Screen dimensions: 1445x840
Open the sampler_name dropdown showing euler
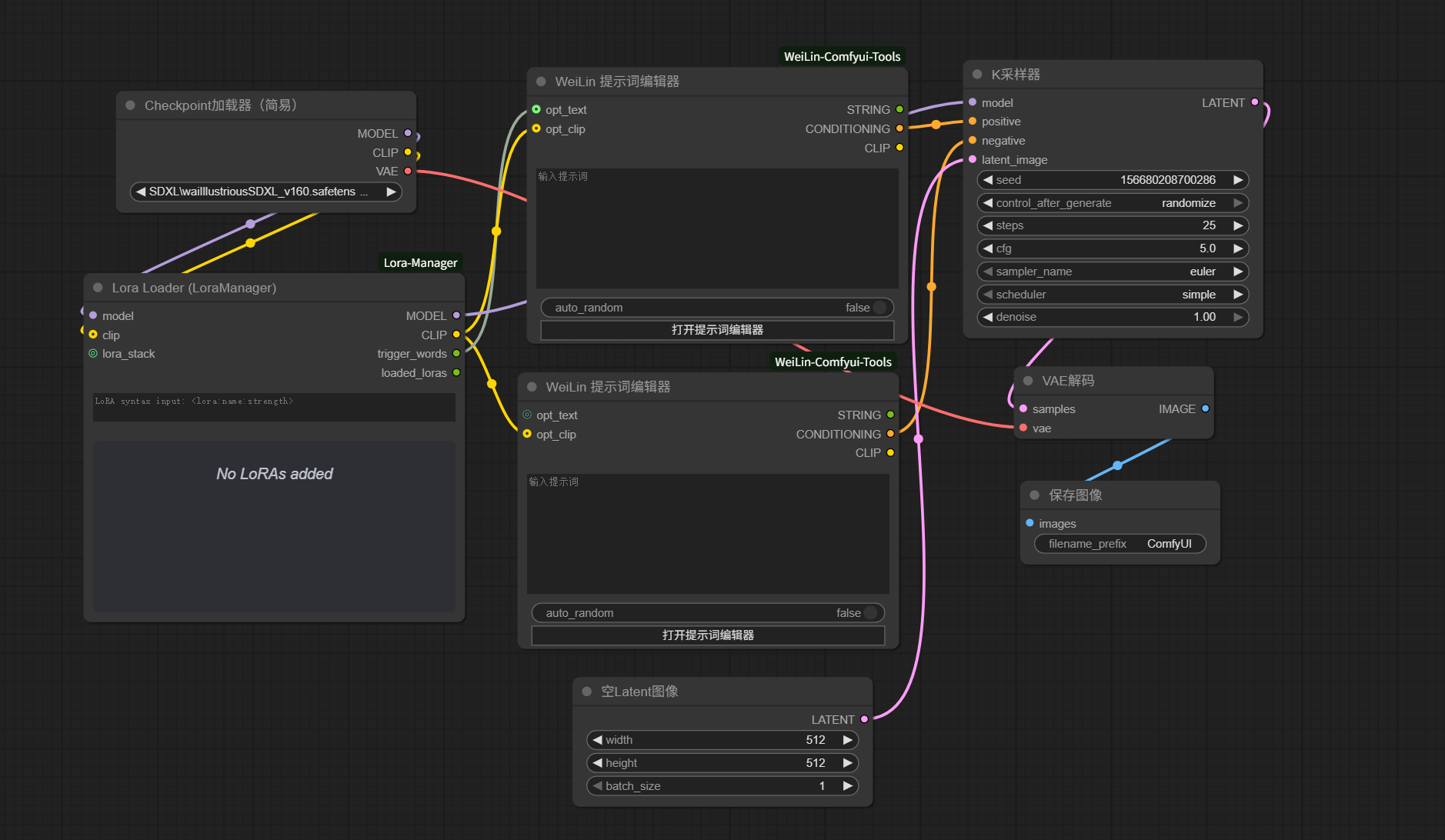point(1112,272)
